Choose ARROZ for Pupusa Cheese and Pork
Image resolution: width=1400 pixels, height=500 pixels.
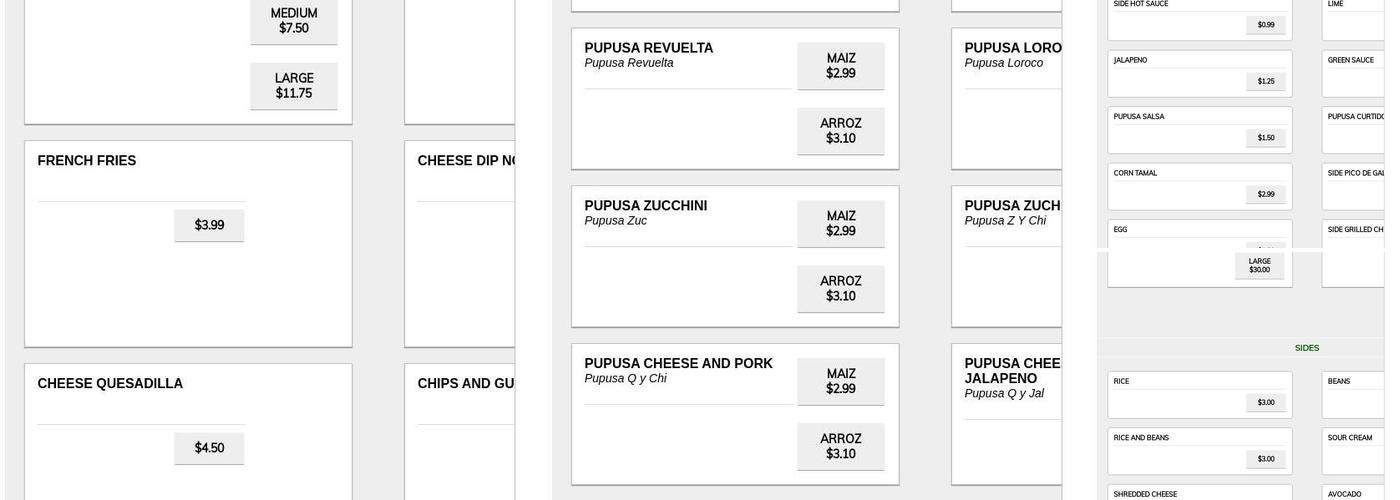tap(840, 447)
